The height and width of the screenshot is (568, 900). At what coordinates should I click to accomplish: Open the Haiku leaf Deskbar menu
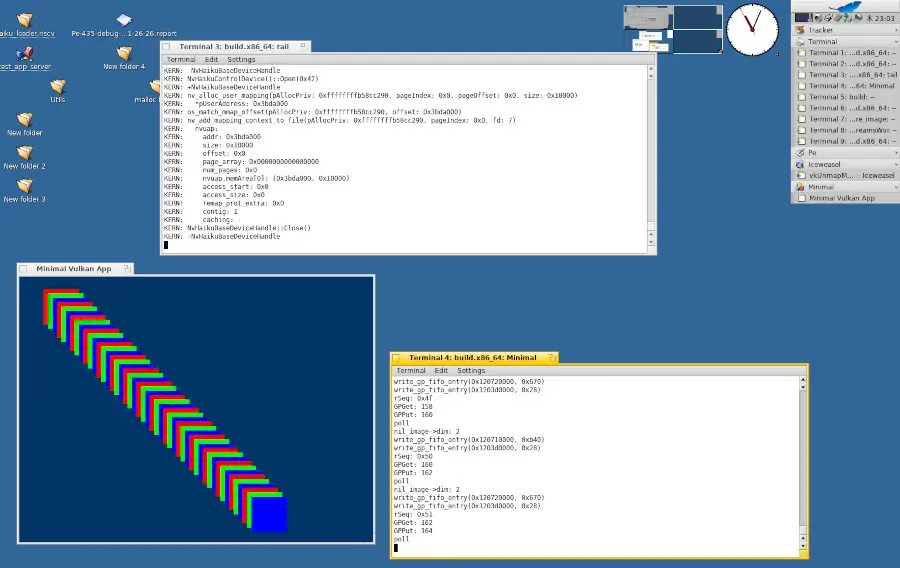point(847,6)
